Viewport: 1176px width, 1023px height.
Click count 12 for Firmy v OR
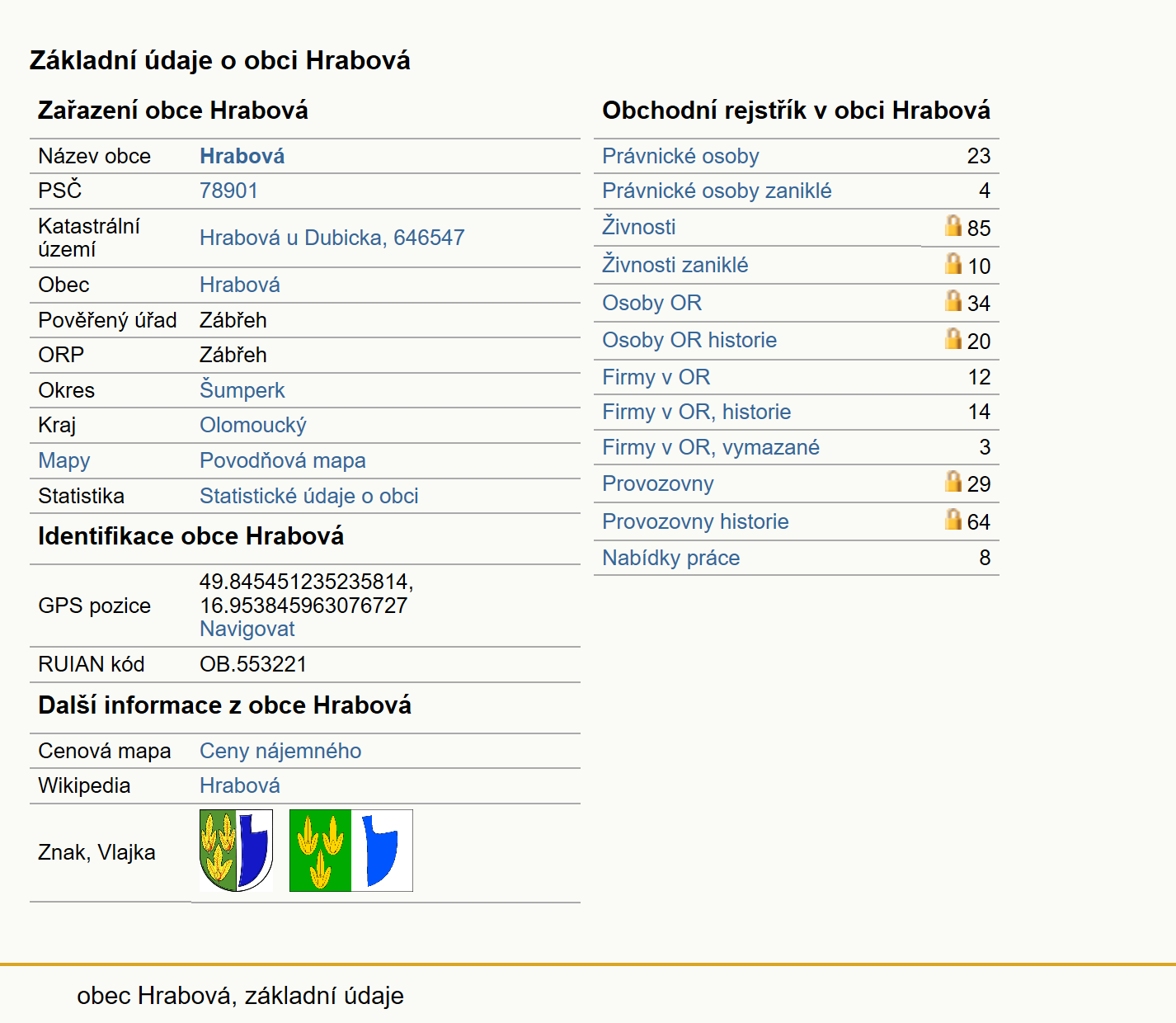(979, 377)
